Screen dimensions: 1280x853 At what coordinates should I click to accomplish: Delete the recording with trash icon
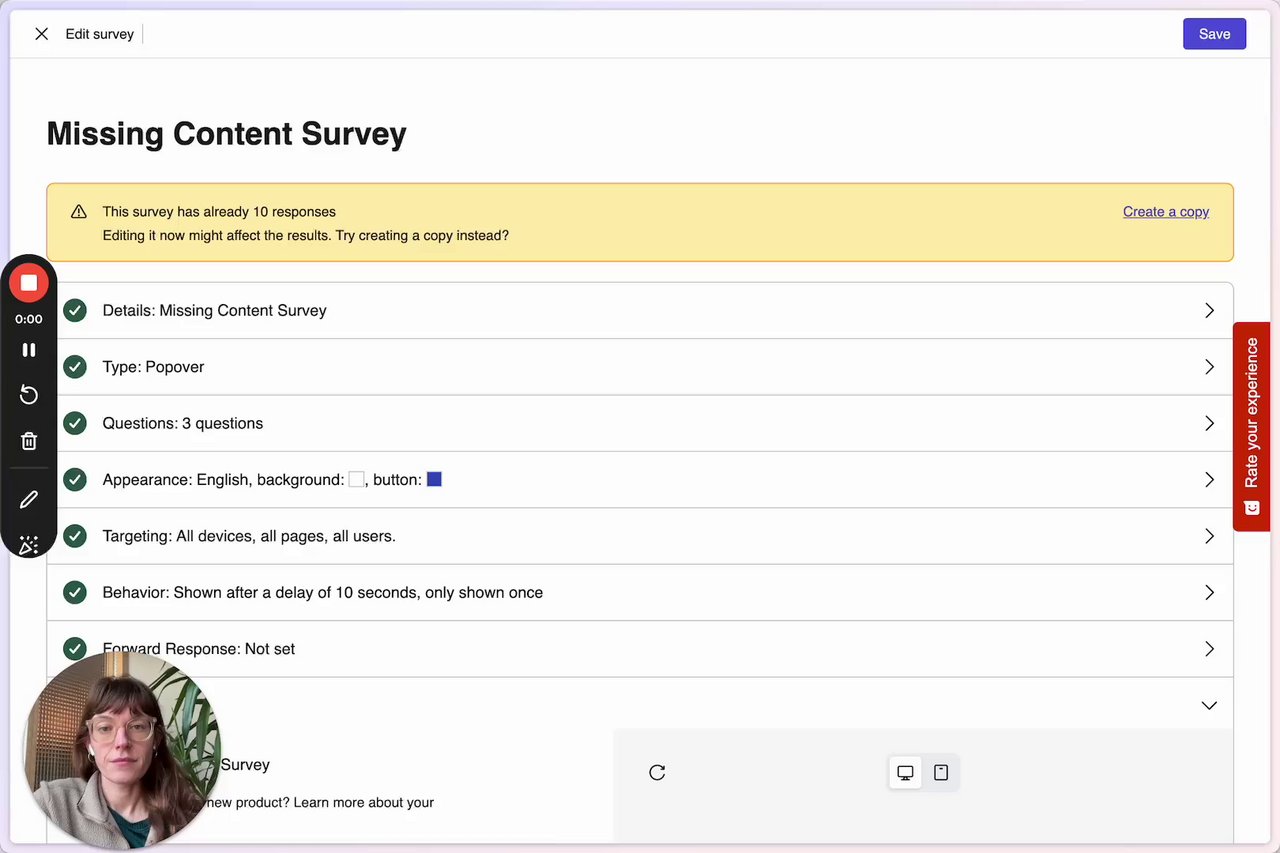click(x=29, y=441)
